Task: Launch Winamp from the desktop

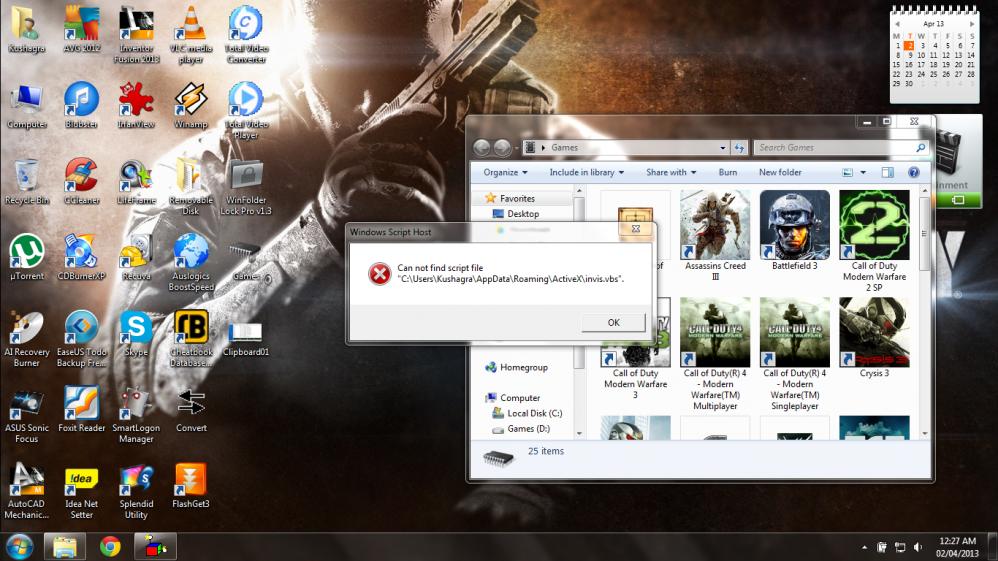Action: 191,106
